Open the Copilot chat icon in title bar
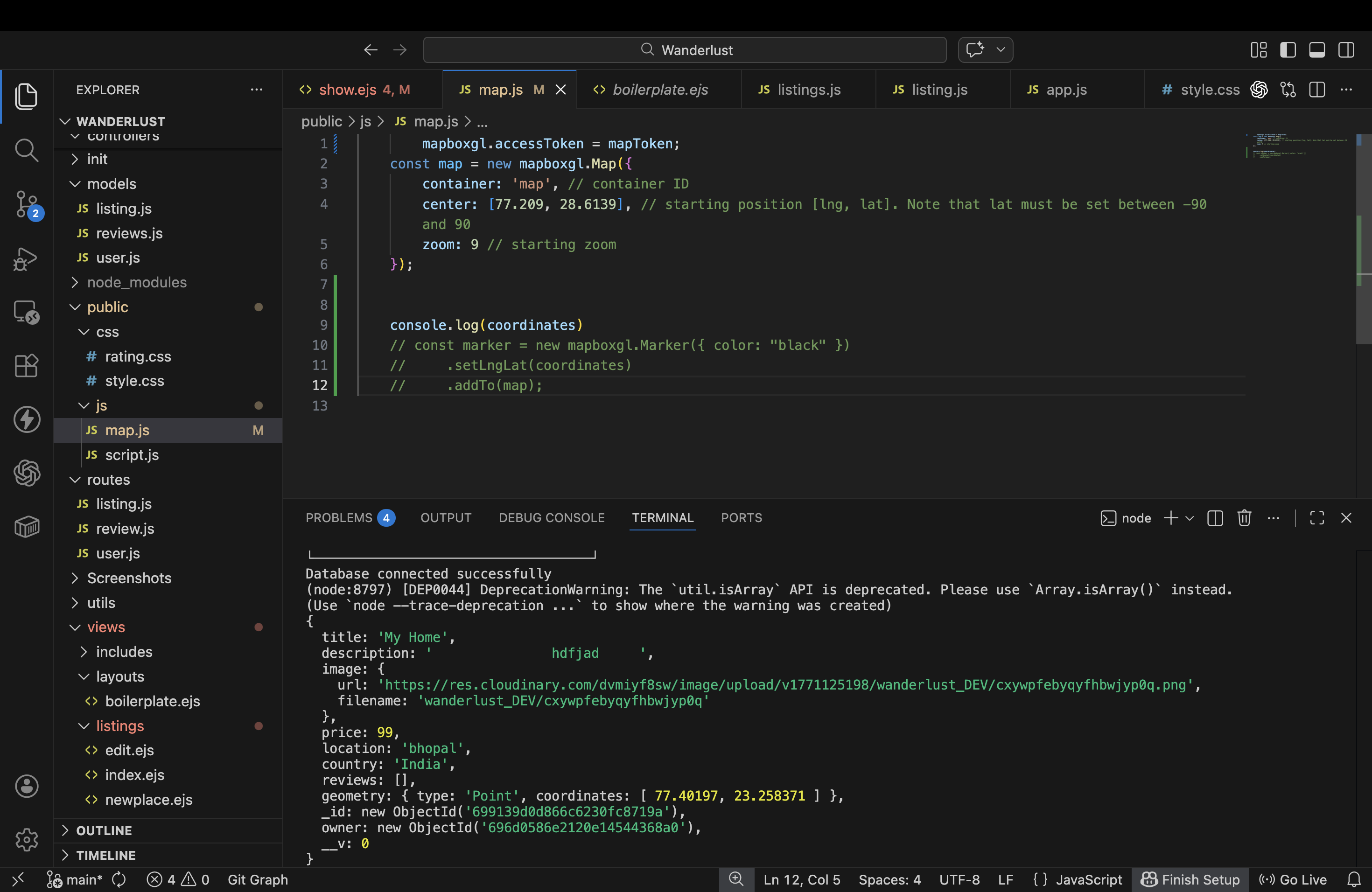Viewport: 1372px width, 892px height. [975, 50]
